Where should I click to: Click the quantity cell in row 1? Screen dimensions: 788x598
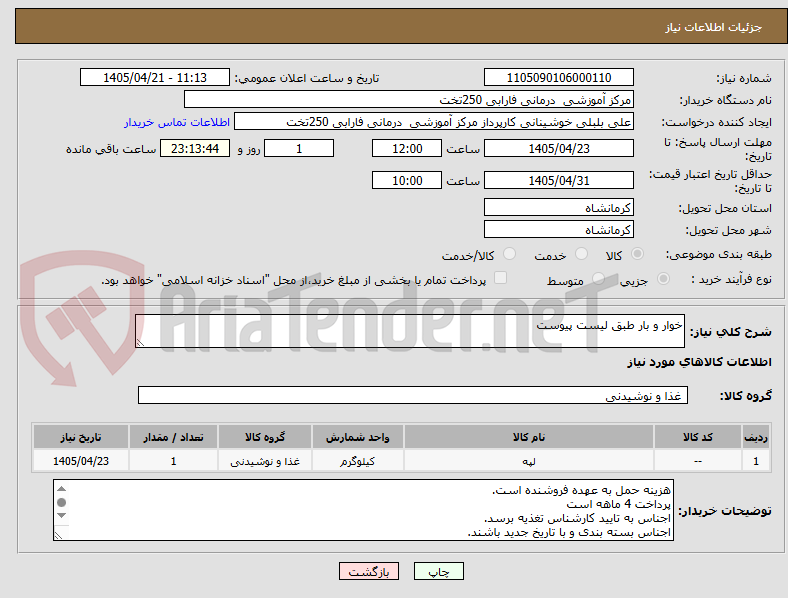tap(173, 461)
